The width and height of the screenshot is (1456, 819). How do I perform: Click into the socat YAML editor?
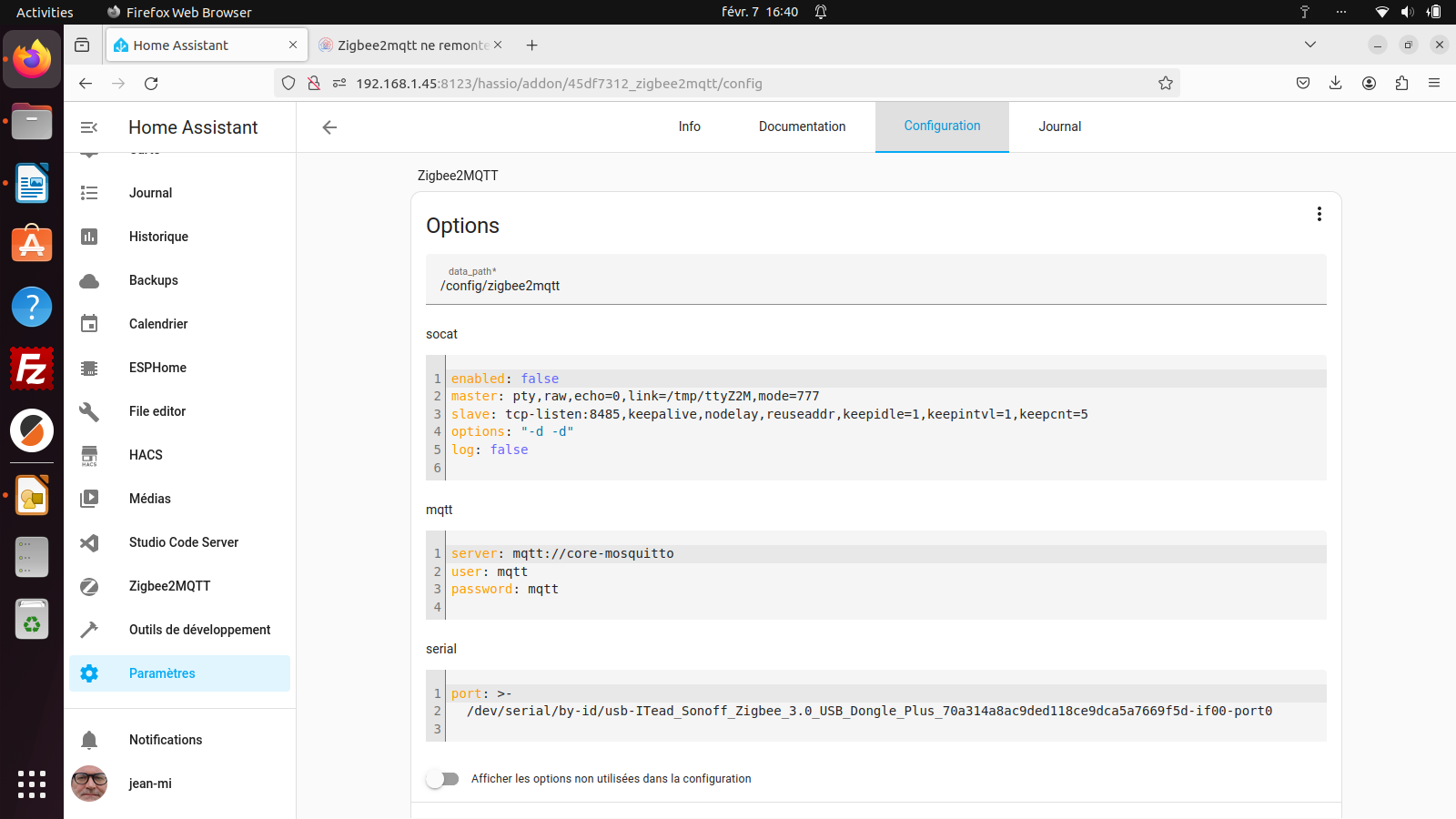click(x=876, y=418)
